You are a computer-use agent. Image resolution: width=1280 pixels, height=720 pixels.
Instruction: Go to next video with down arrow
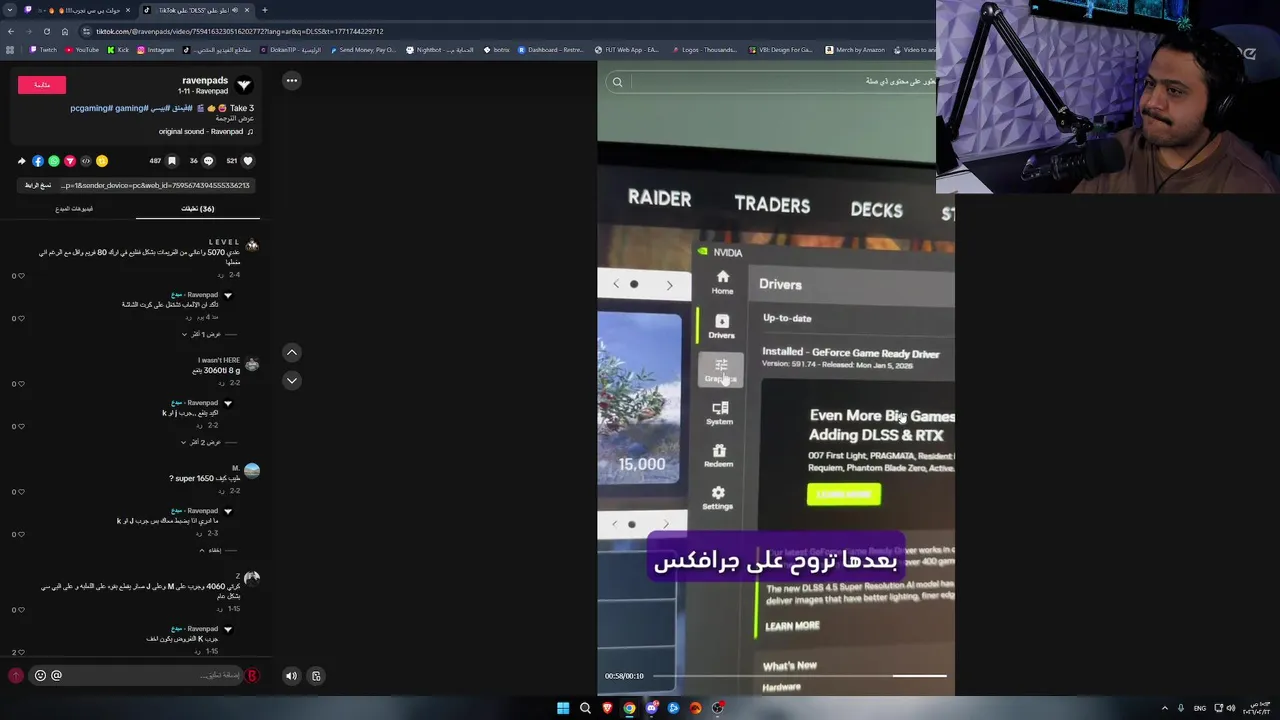292,380
